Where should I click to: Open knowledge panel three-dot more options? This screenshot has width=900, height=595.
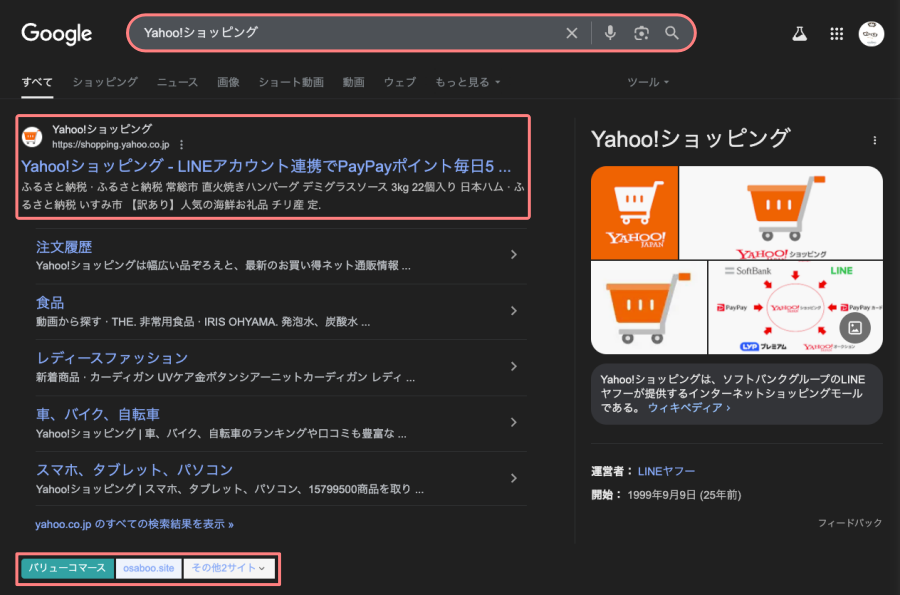click(x=874, y=140)
